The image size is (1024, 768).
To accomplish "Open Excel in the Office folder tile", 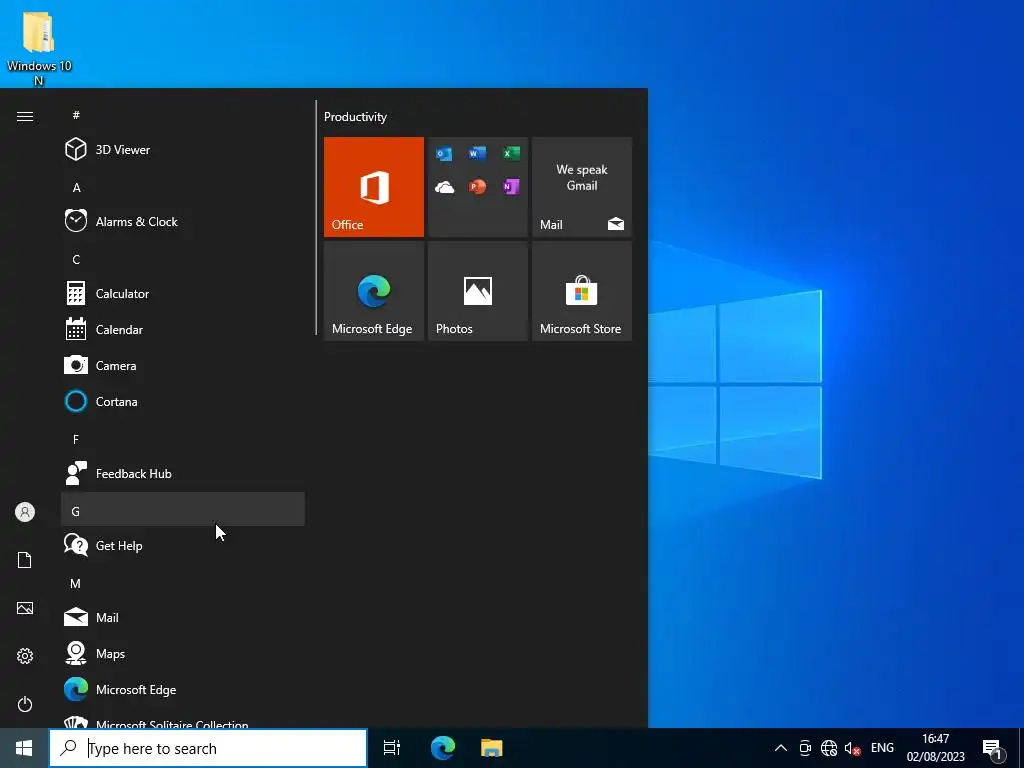I will pyautogui.click(x=511, y=153).
